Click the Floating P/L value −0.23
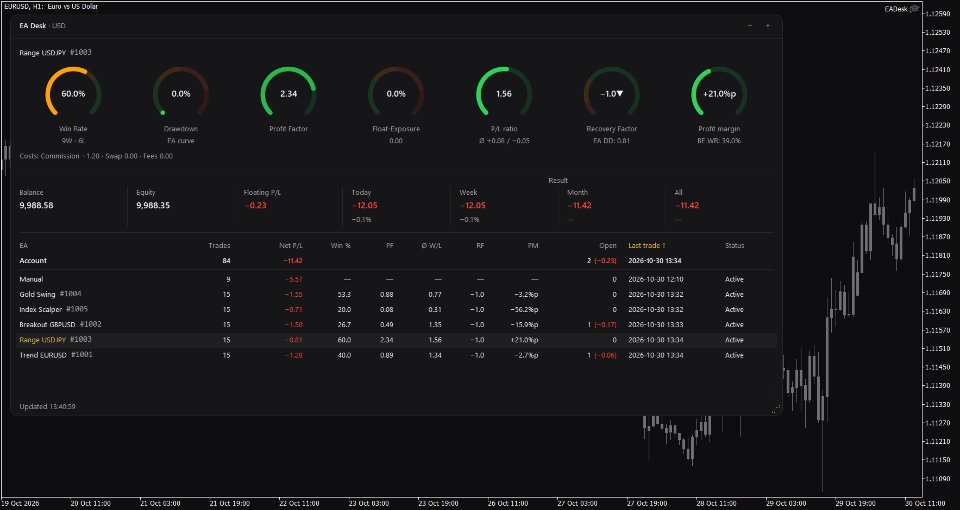This screenshot has width=960, height=510. click(x=255, y=205)
